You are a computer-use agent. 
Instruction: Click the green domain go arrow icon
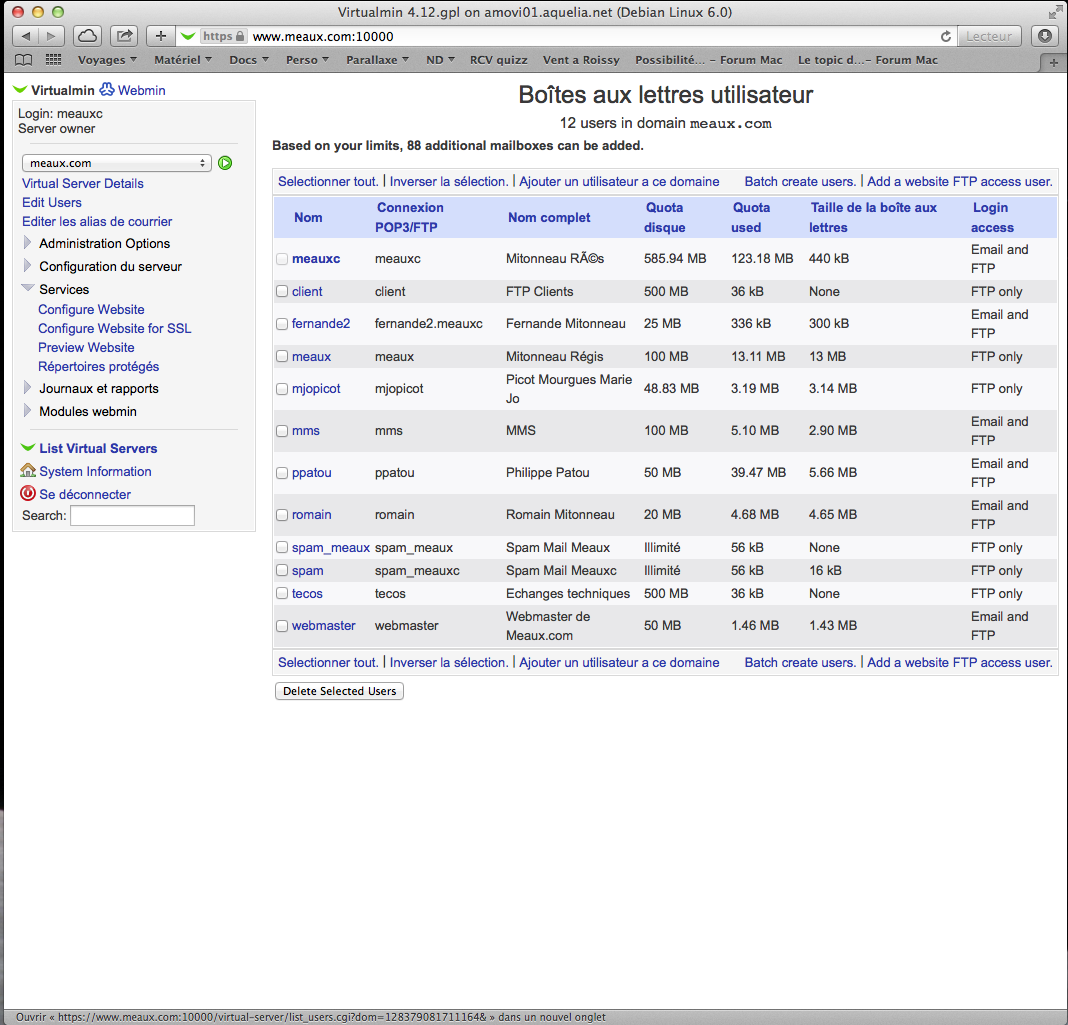click(225, 163)
